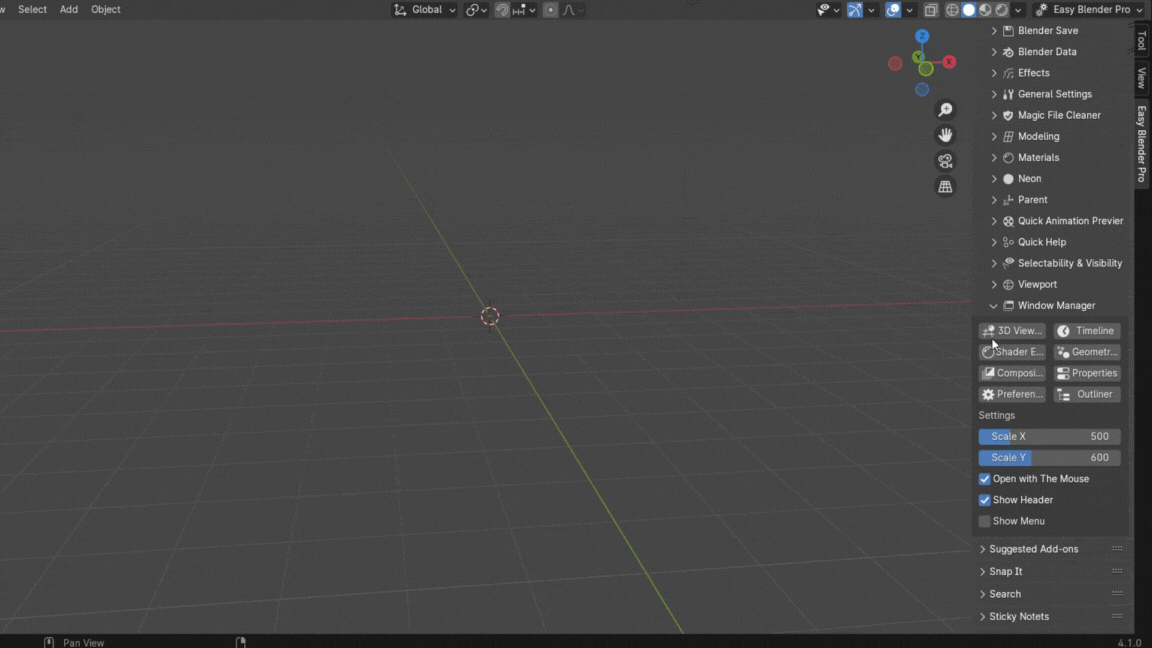Click the pan view hand icon

tap(945, 135)
